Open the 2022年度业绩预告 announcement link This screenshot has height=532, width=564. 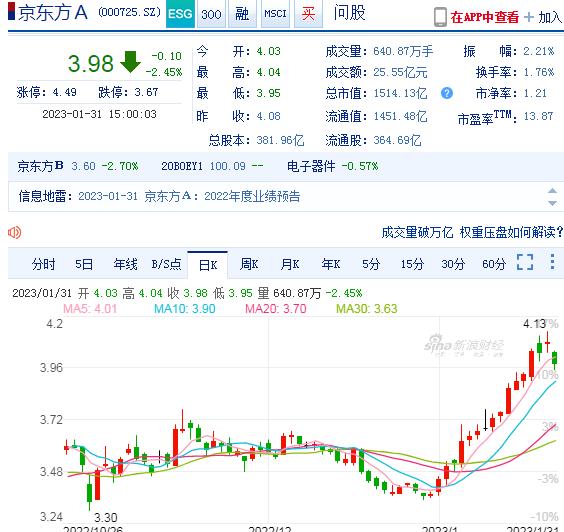click(x=252, y=196)
